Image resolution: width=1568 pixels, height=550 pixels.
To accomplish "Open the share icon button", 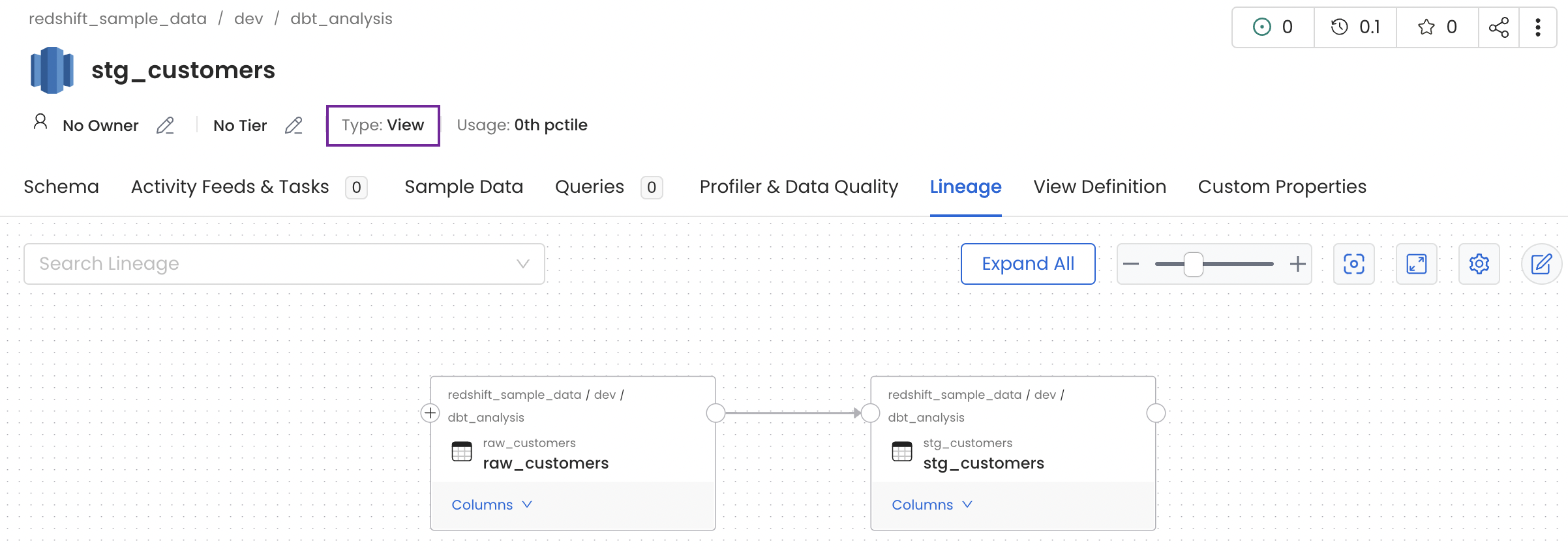I will coord(1499,27).
